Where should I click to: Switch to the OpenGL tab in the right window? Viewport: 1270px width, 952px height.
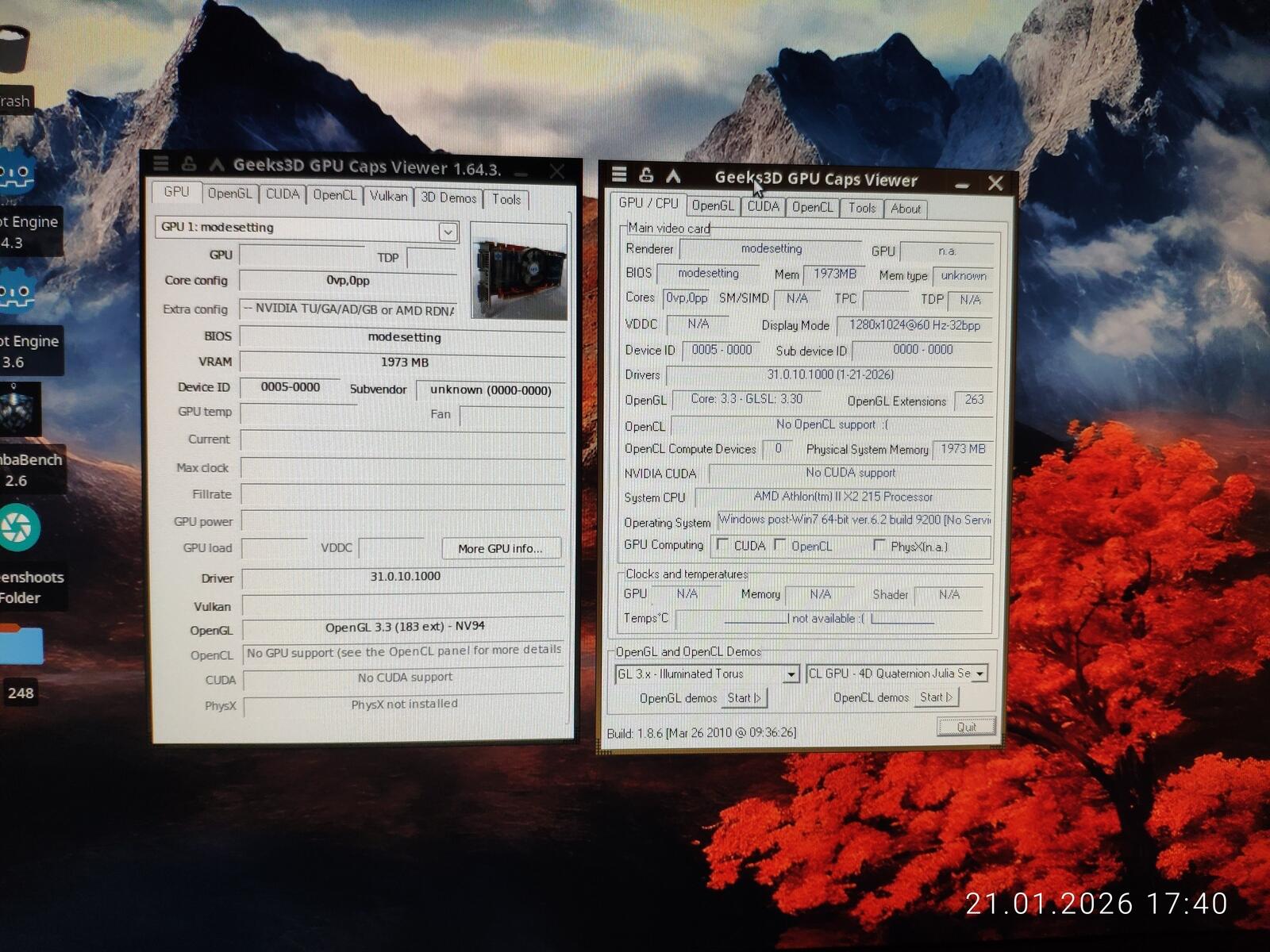point(713,205)
